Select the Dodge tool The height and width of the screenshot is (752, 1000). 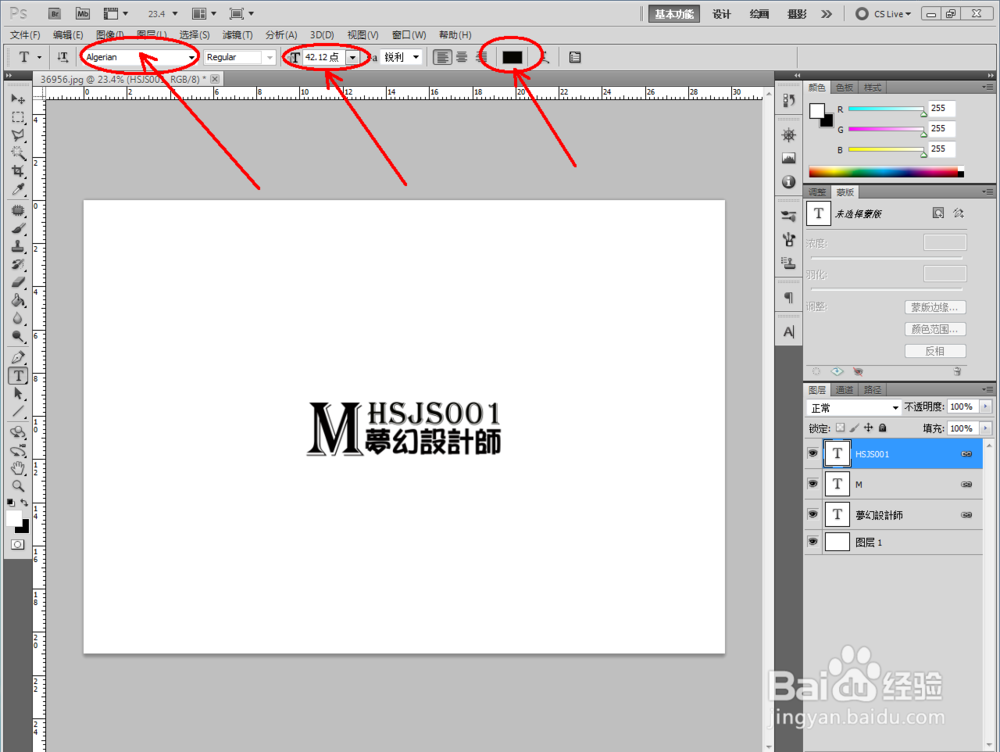18,336
